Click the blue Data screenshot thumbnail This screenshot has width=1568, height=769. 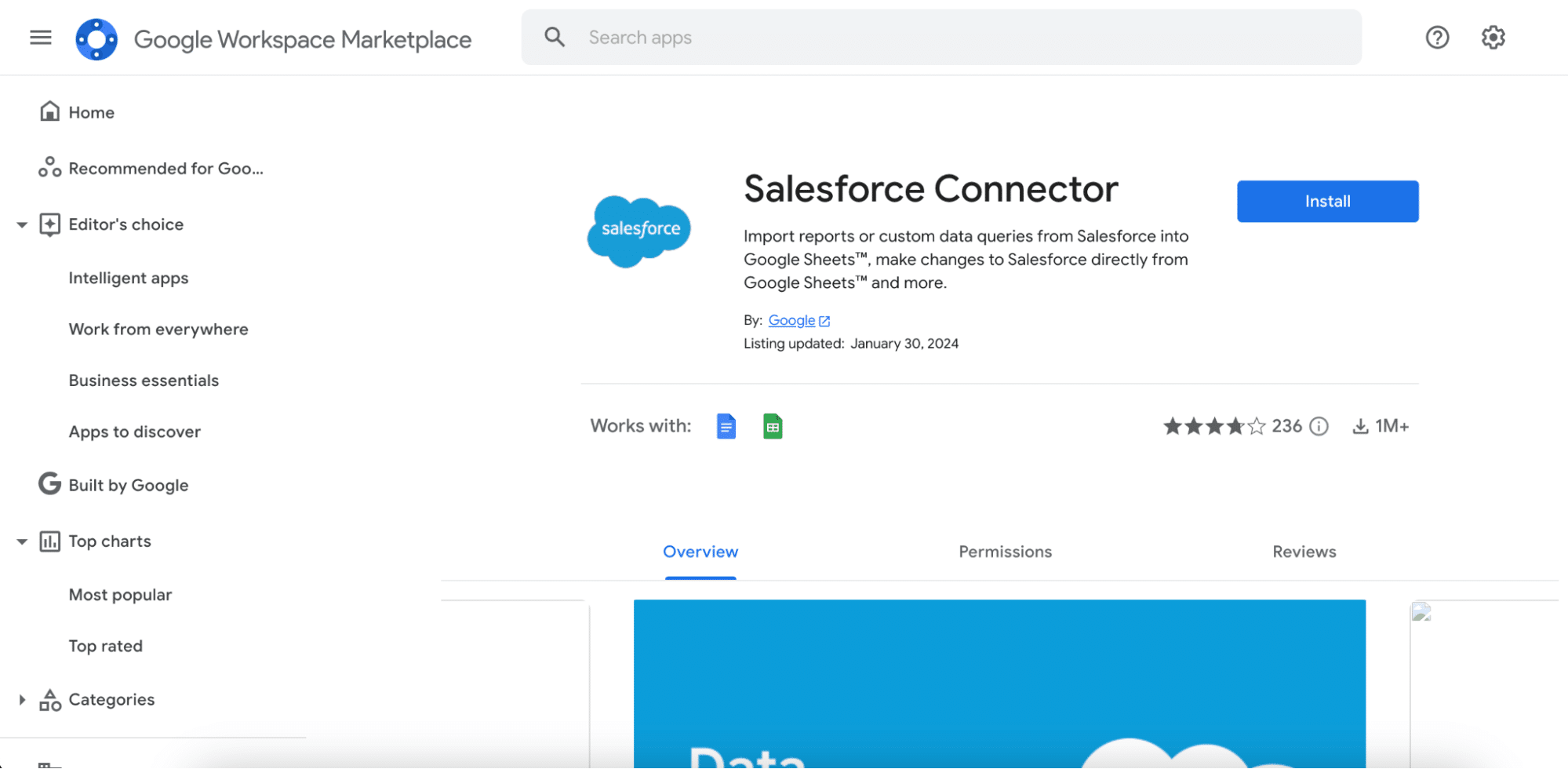999,683
